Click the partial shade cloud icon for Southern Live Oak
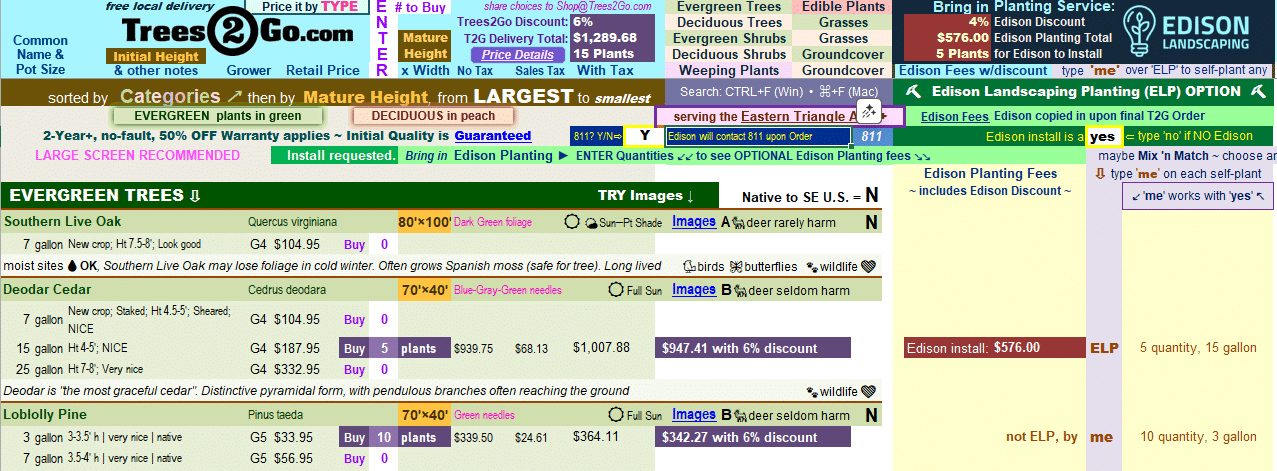 click(x=591, y=223)
